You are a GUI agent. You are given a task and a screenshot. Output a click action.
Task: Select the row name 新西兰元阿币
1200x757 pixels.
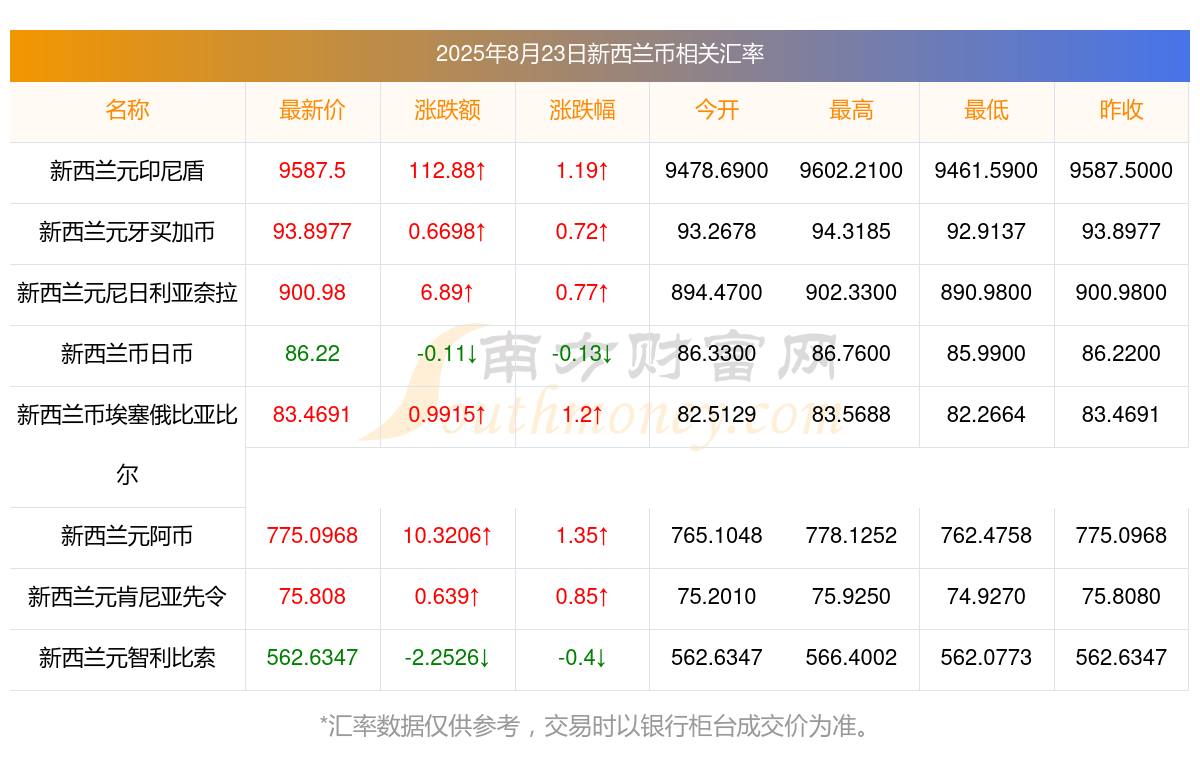[127, 537]
